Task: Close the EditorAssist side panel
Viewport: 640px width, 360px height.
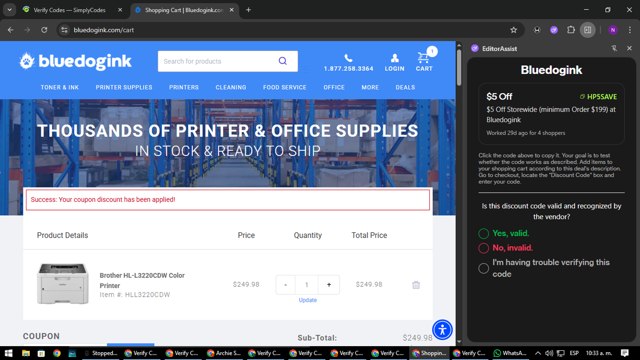Action: coord(629,48)
